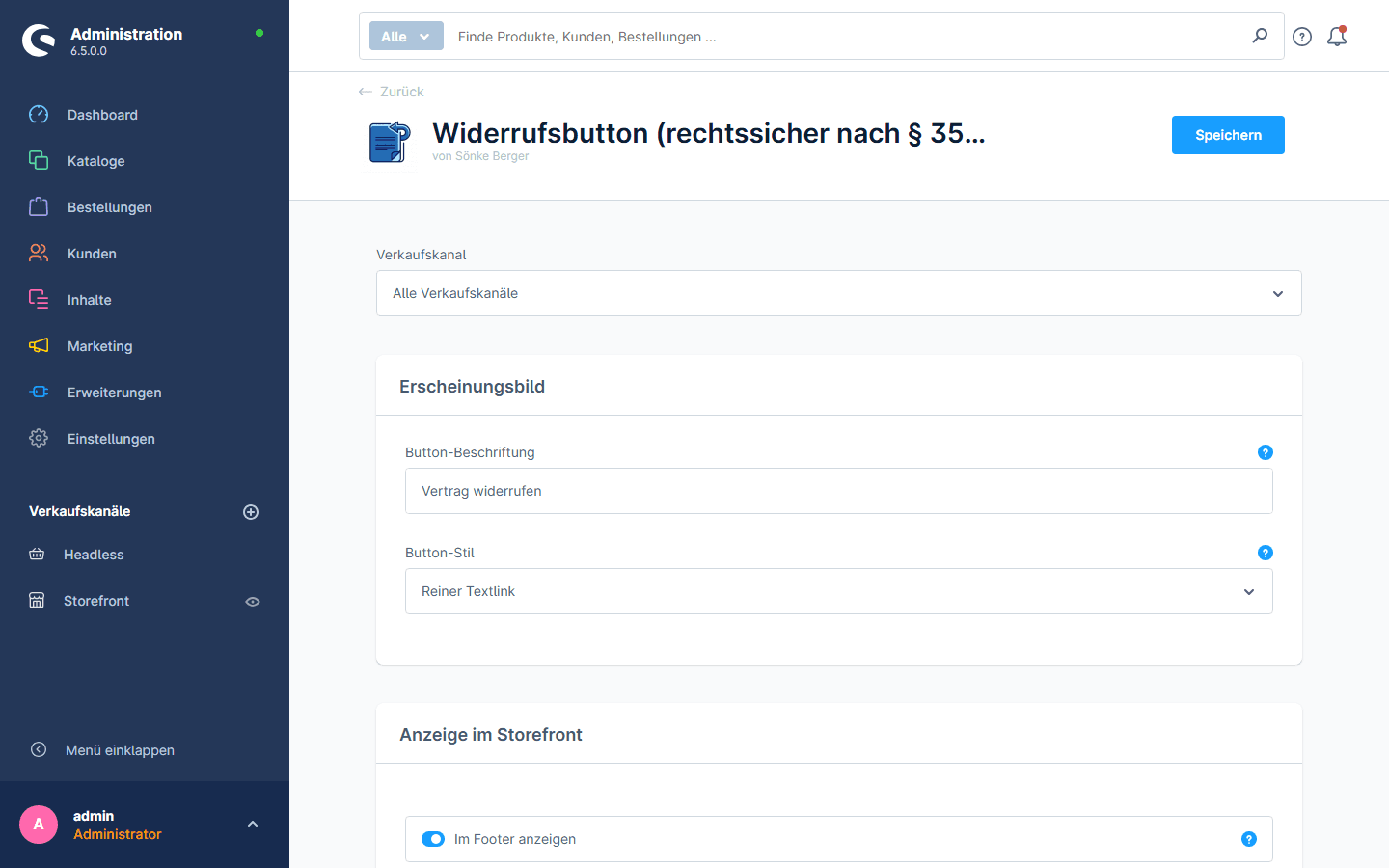Viewport: 1389px width, 868px height.
Task: Click the Verkaufskanäle section header
Action: pyautogui.click(x=80, y=511)
